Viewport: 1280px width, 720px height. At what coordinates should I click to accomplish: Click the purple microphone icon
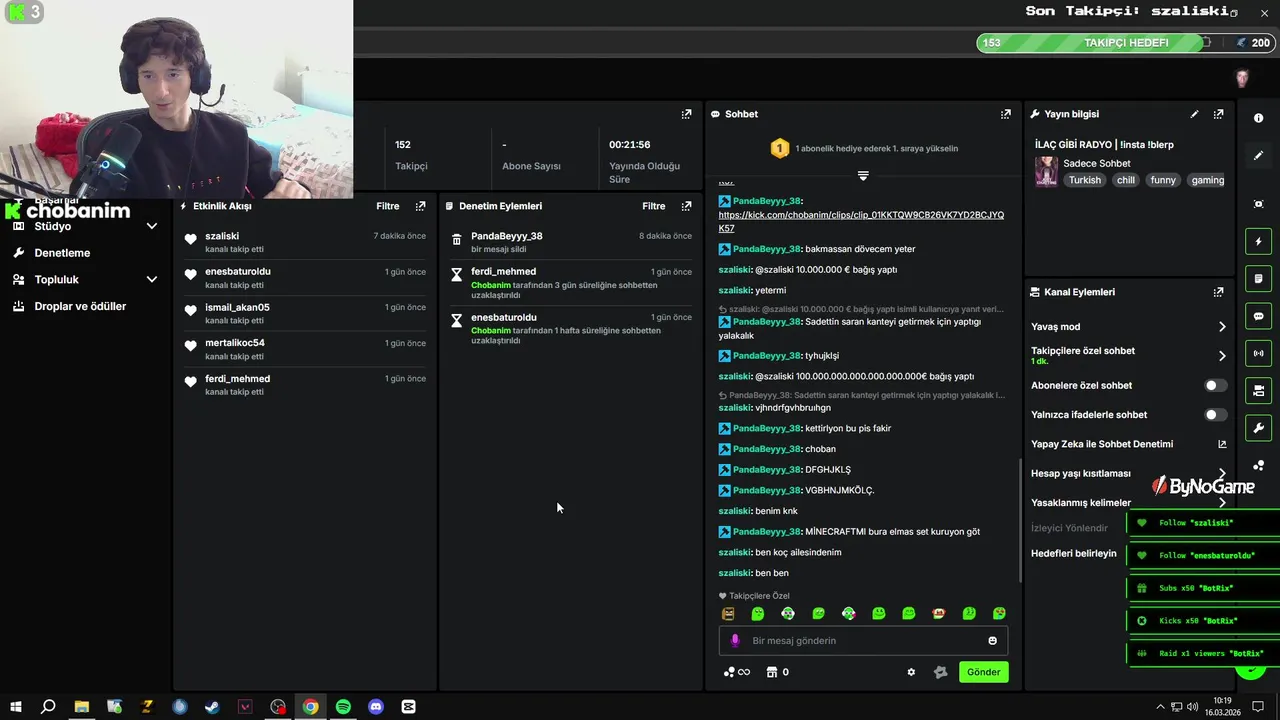tap(735, 640)
